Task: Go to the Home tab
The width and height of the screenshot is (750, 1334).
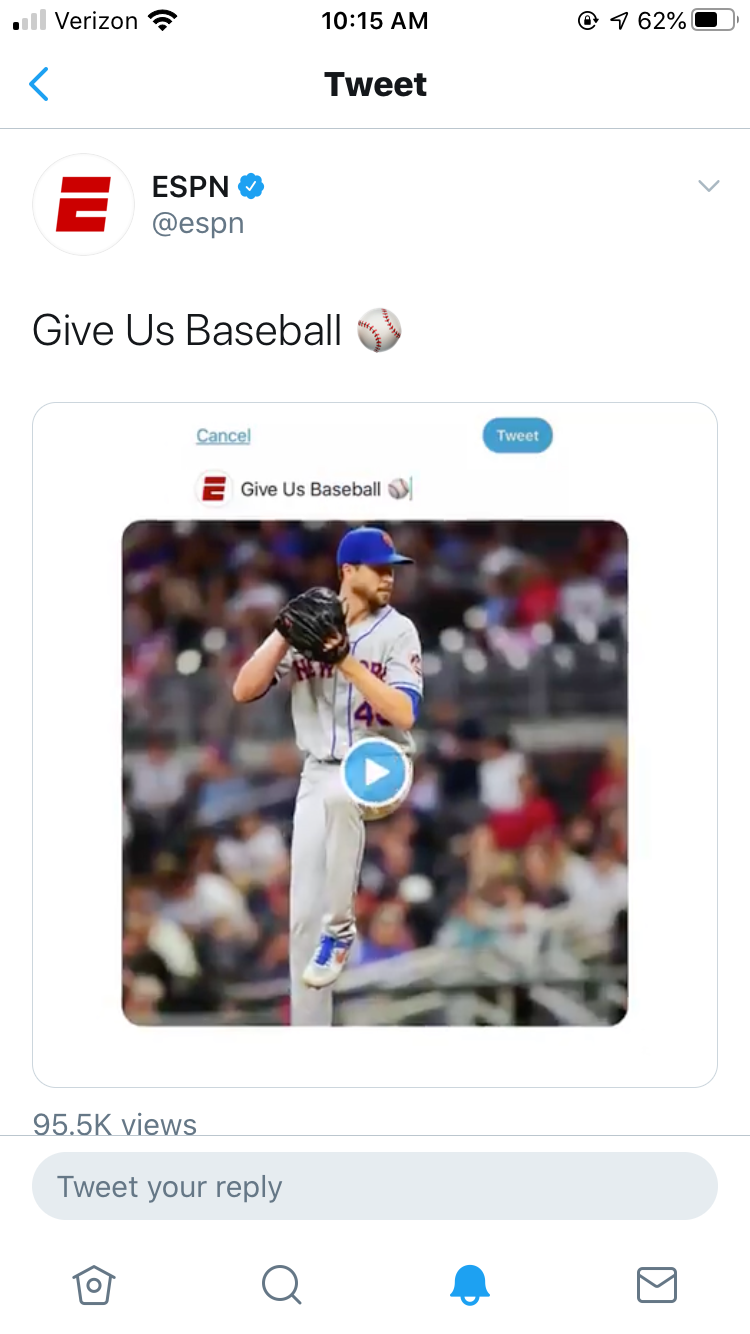Action: click(x=94, y=1284)
